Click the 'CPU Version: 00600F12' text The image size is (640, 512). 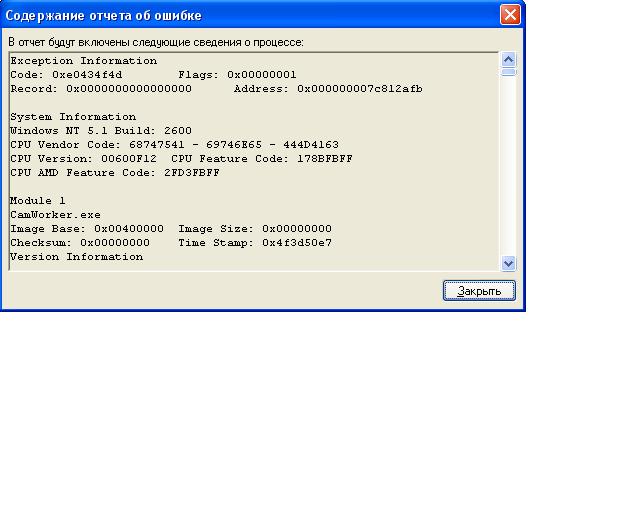[83, 159]
